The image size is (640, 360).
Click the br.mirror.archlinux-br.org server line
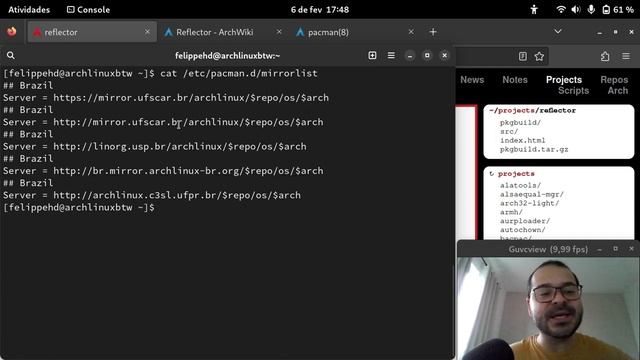coord(163,171)
